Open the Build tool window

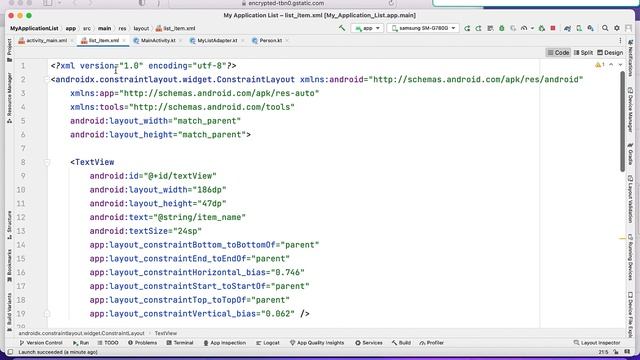401,343
